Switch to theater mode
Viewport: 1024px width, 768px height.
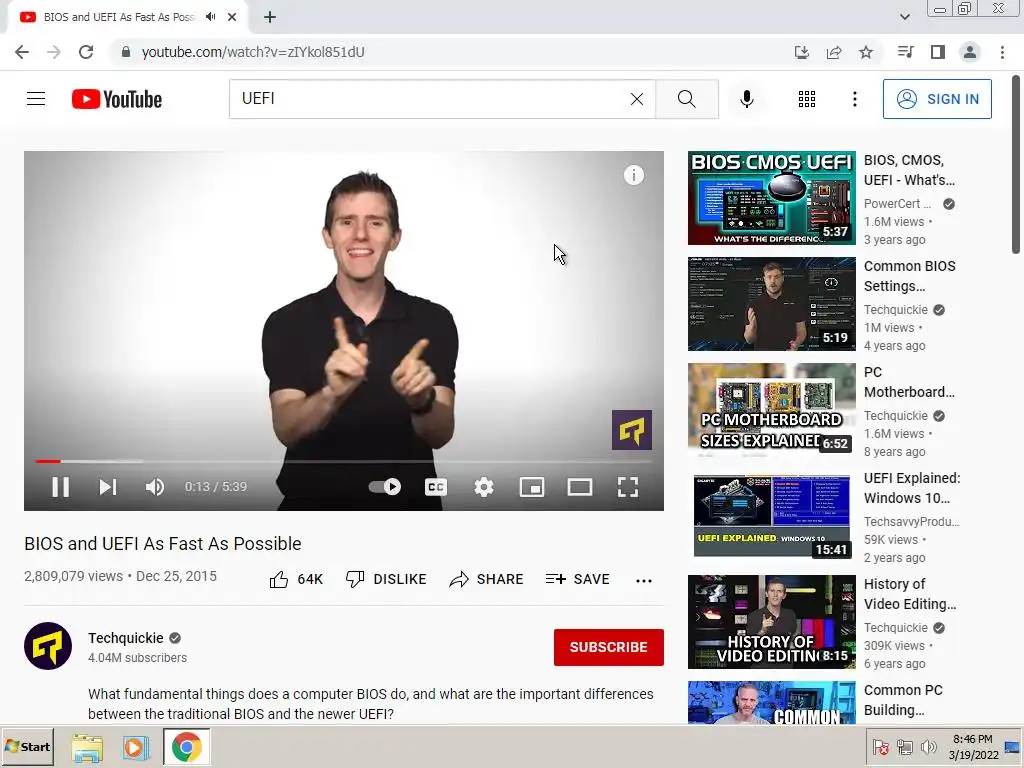(580, 487)
